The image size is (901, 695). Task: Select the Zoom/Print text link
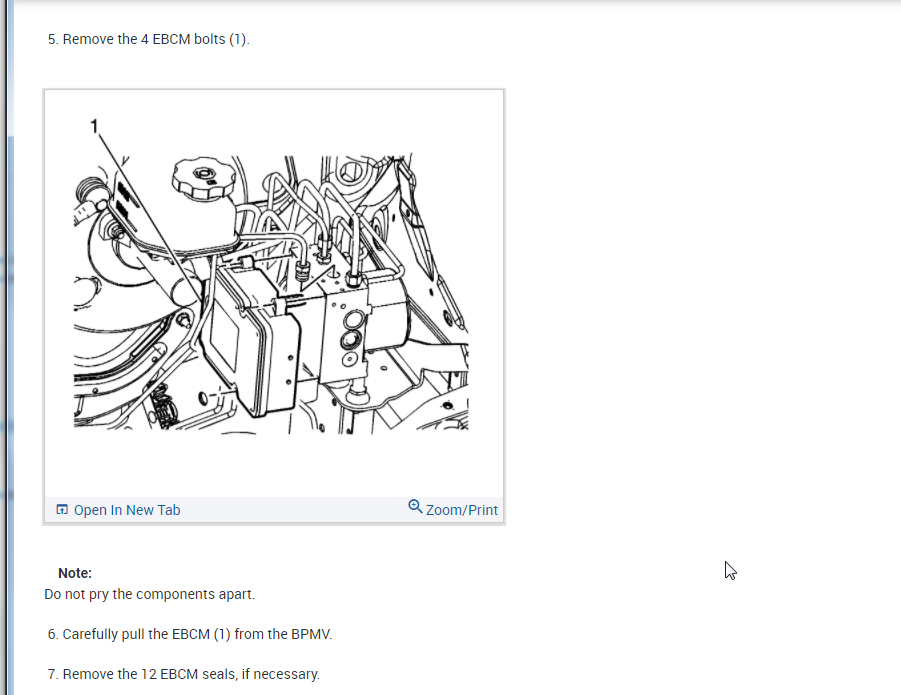(461, 510)
